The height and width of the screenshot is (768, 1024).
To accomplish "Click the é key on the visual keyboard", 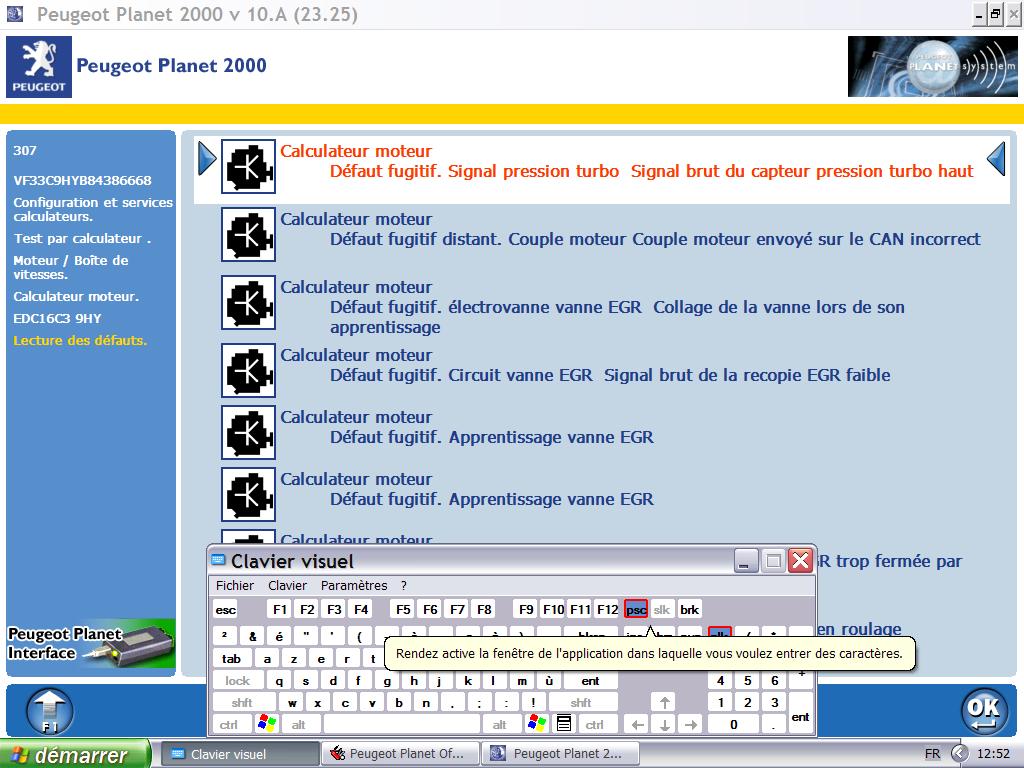I will [279, 637].
